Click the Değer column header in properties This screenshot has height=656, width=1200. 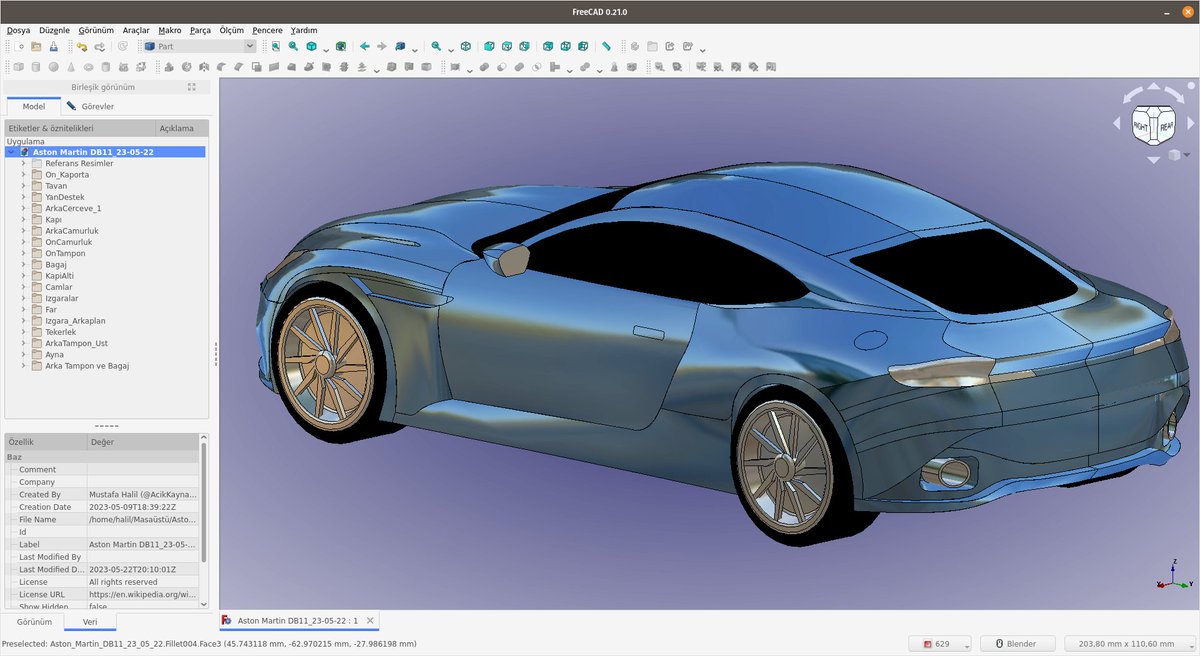tap(142, 441)
